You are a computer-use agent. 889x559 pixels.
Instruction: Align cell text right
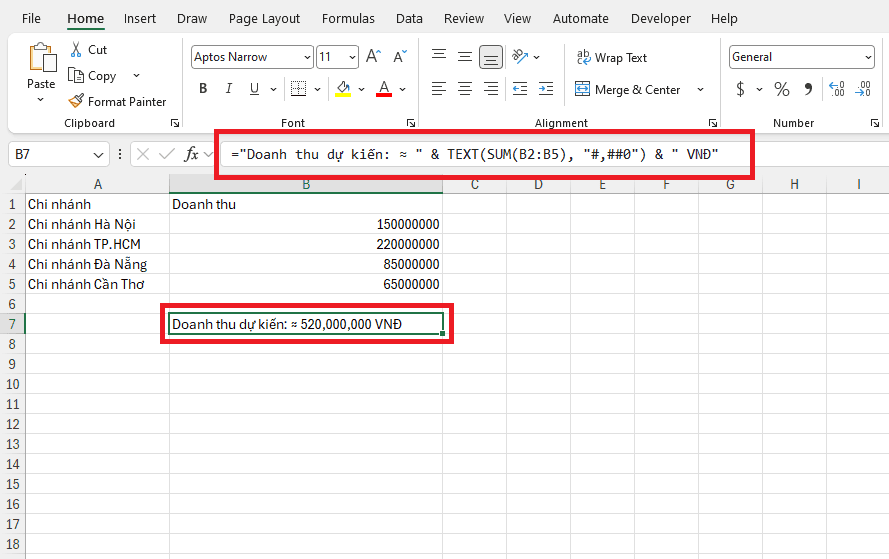point(491,89)
